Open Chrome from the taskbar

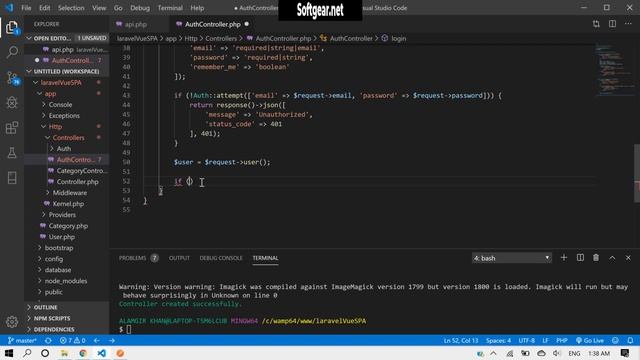point(83,353)
